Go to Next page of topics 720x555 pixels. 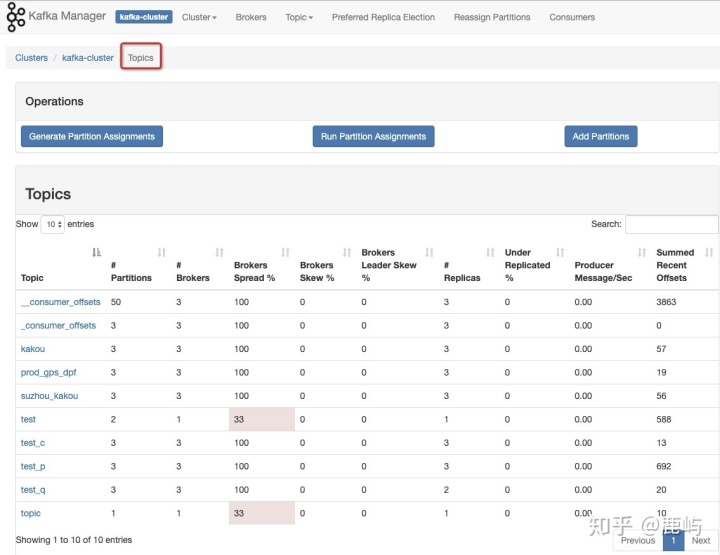[x=701, y=541]
